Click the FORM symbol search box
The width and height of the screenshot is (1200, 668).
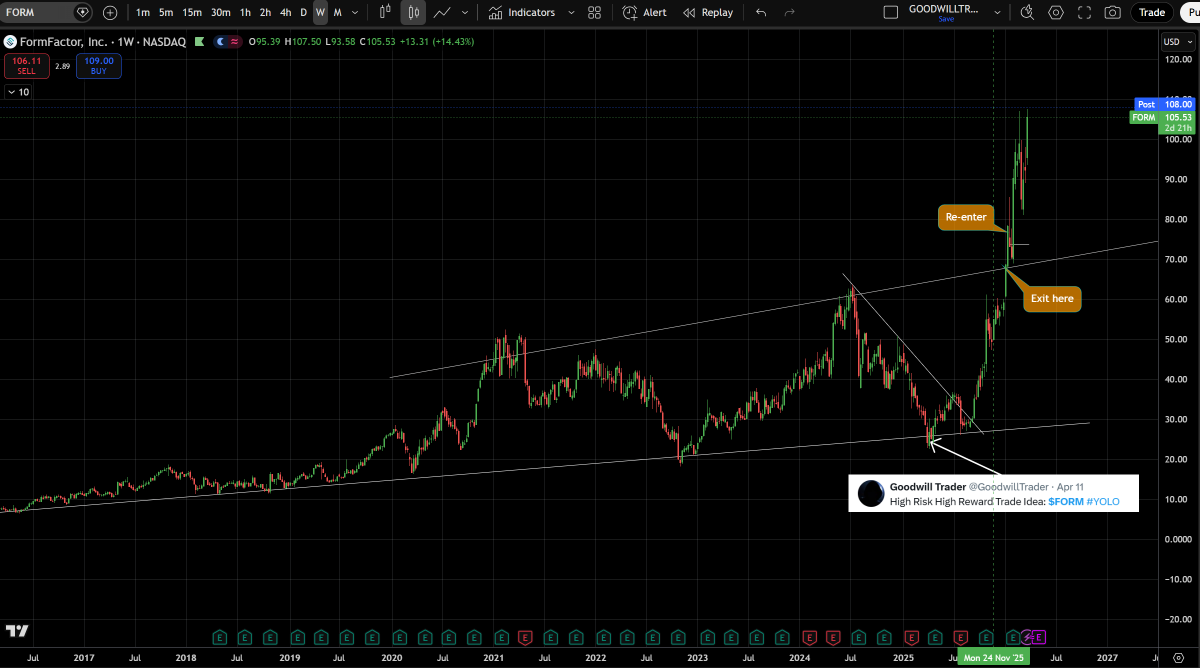click(46, 12)
